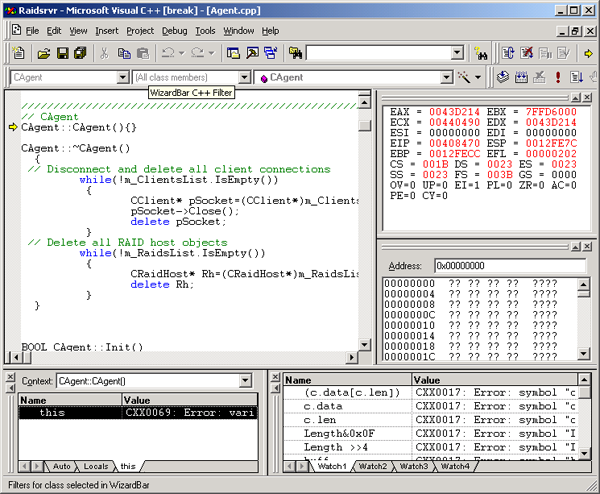Click the memory Address input field
600x494 pixels.
pos(510,266)
